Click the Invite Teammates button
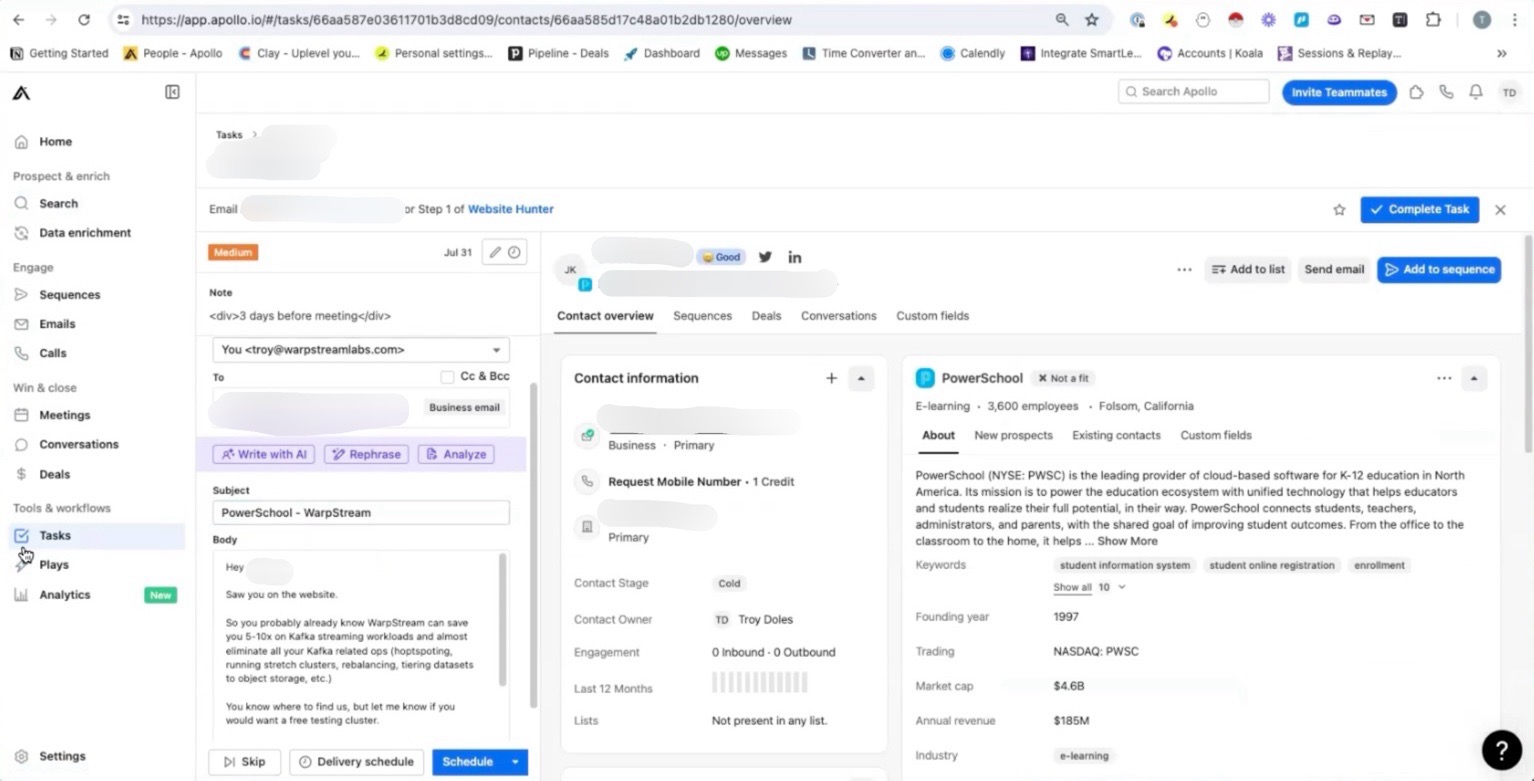Viewport: 1534px width, 781px height. click(x=1339, y=92)
